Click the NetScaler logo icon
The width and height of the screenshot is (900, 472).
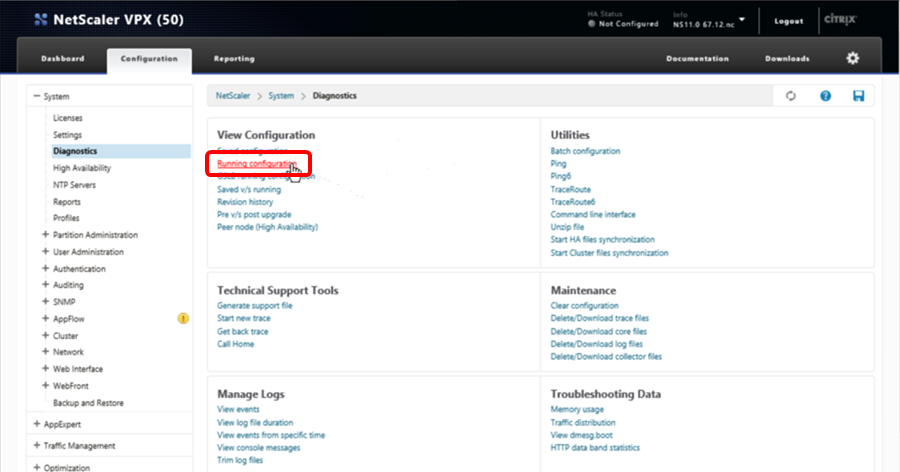(x=41, y=20)
